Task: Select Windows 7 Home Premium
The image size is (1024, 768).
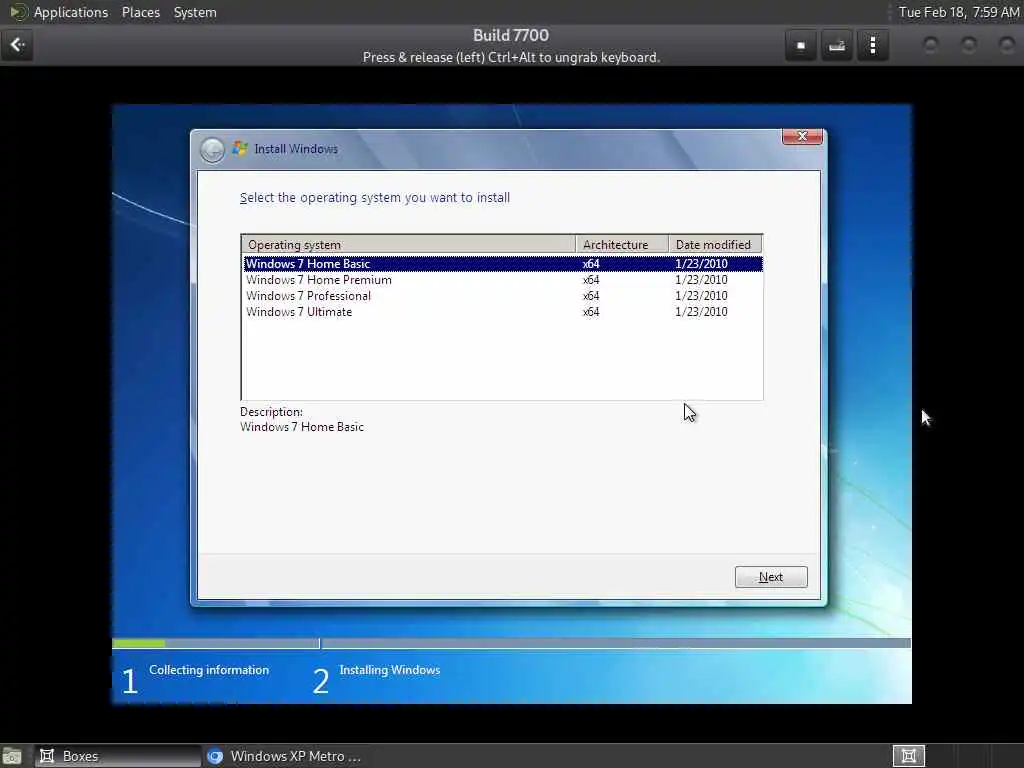Action: pos(503,280)
